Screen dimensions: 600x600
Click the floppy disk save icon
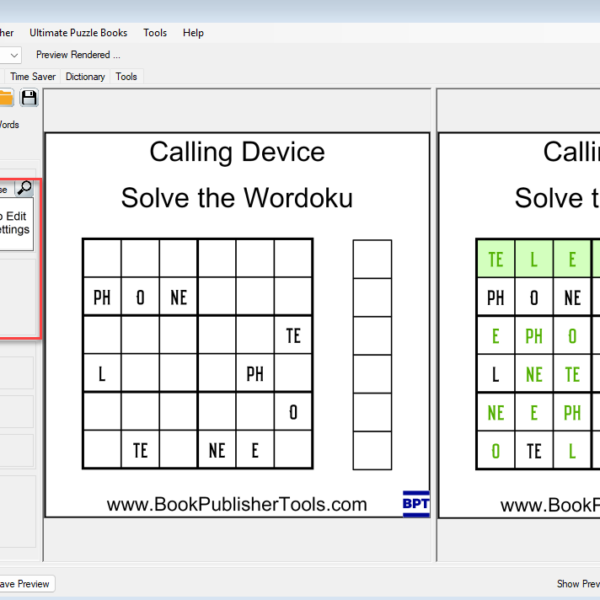[x=29, y=97]
